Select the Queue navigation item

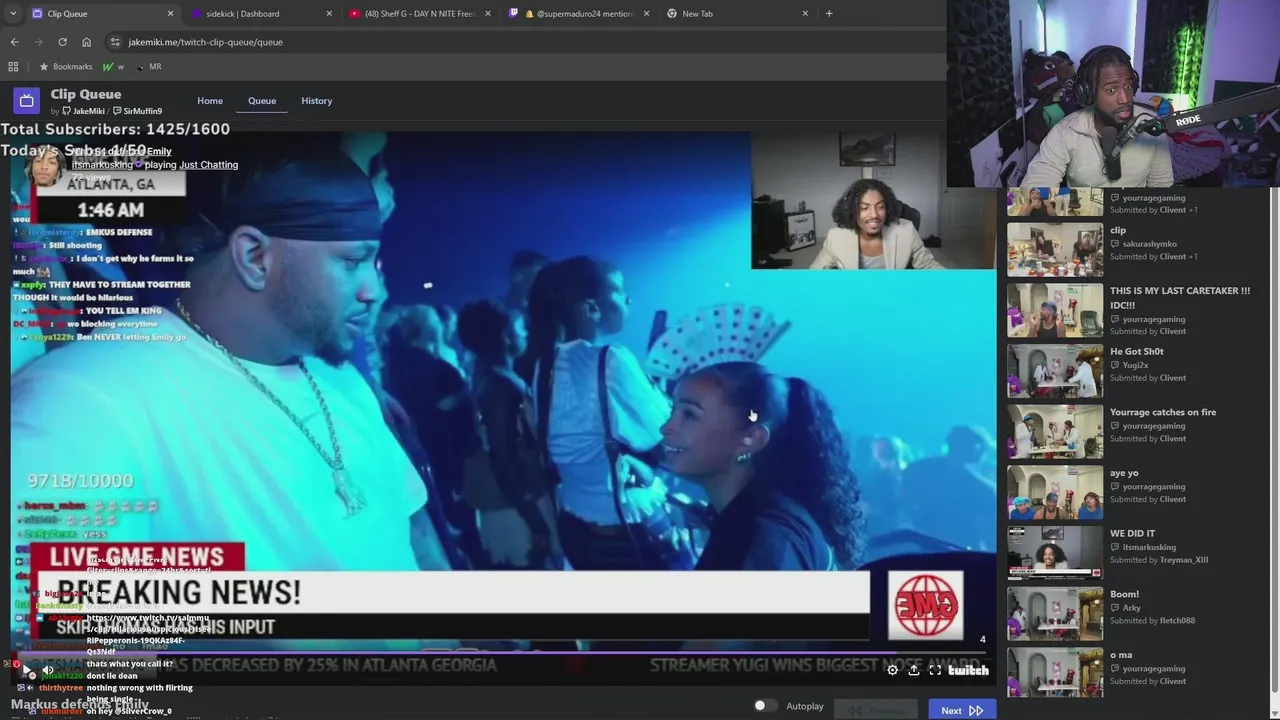[262, 100]
